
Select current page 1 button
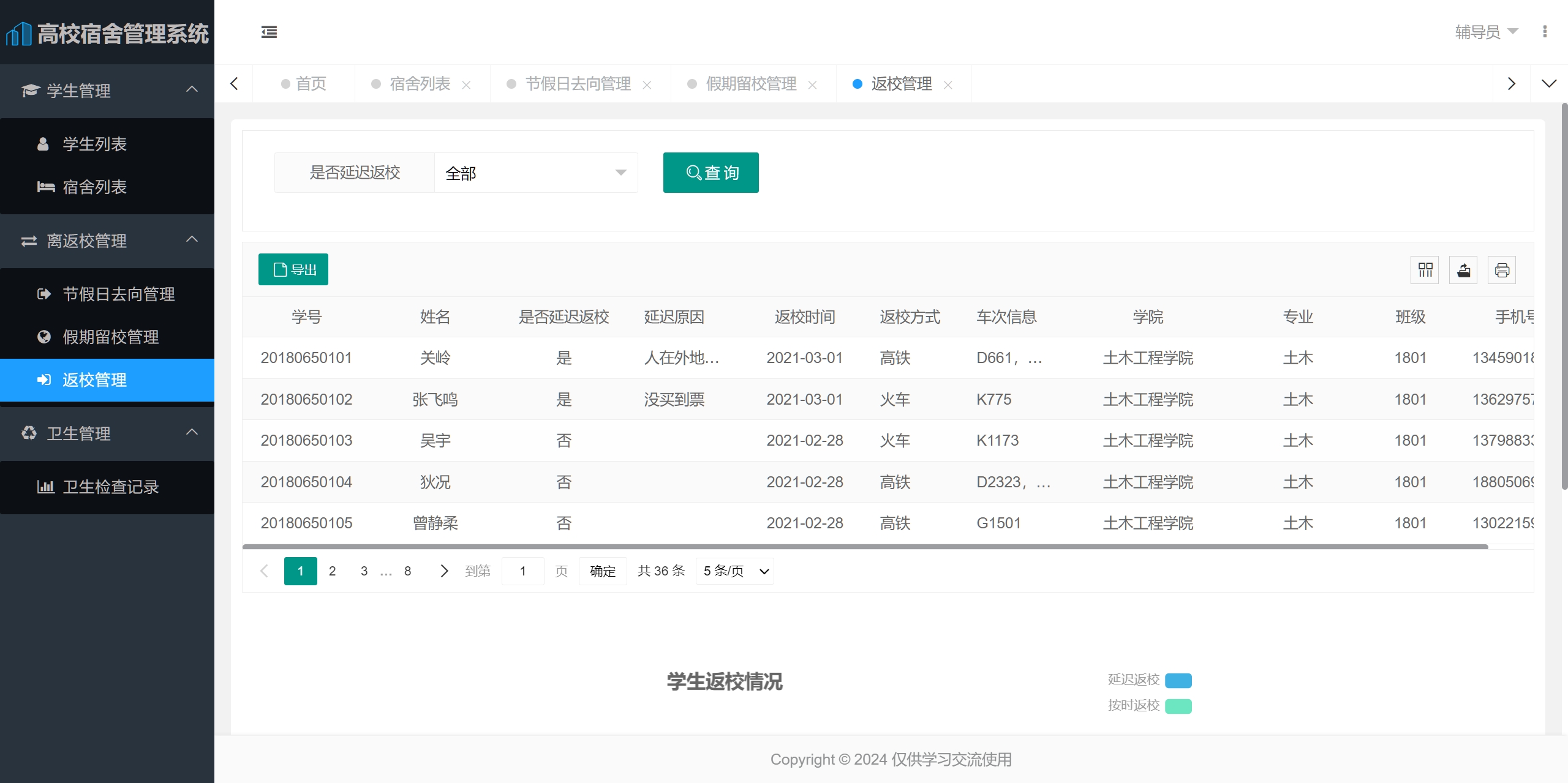[x=301, y=571]
